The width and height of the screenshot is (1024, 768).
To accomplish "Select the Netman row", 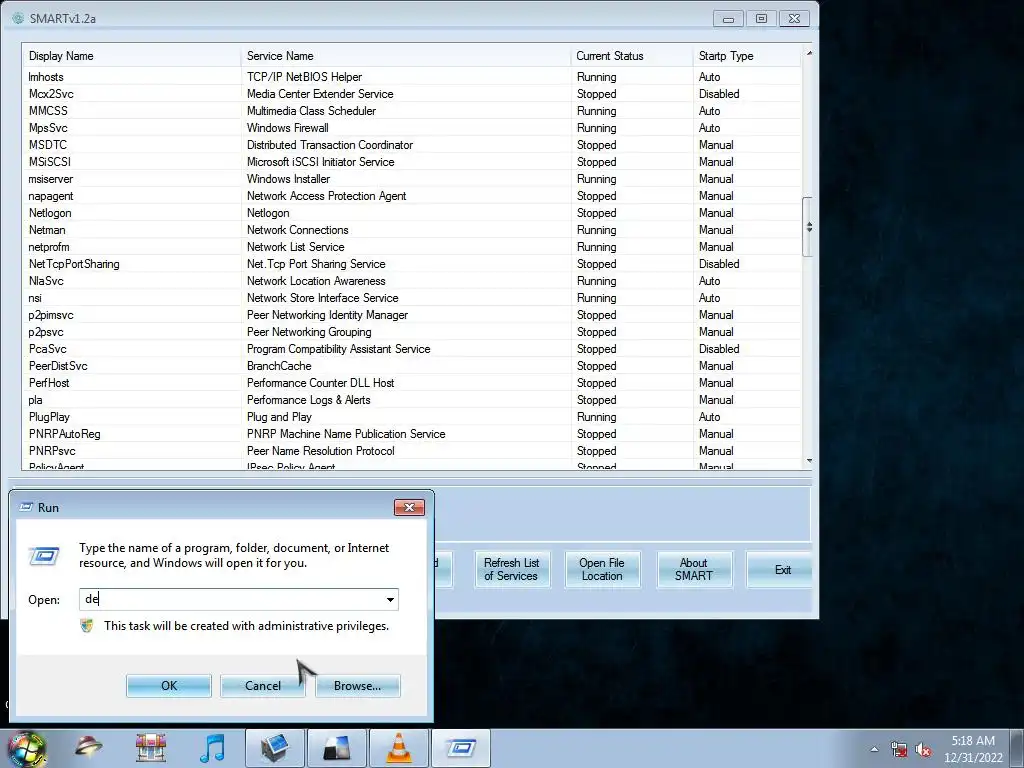I will tap(412, 230).
